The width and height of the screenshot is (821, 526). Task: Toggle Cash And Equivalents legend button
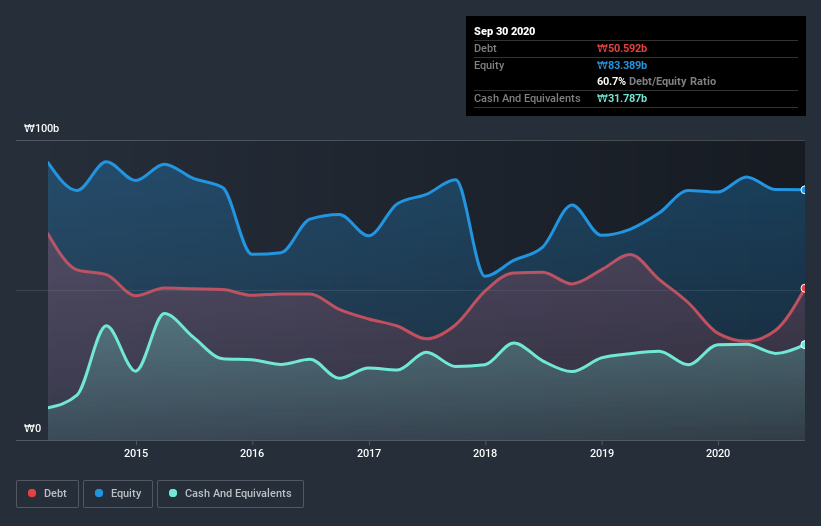coord(230,494)
